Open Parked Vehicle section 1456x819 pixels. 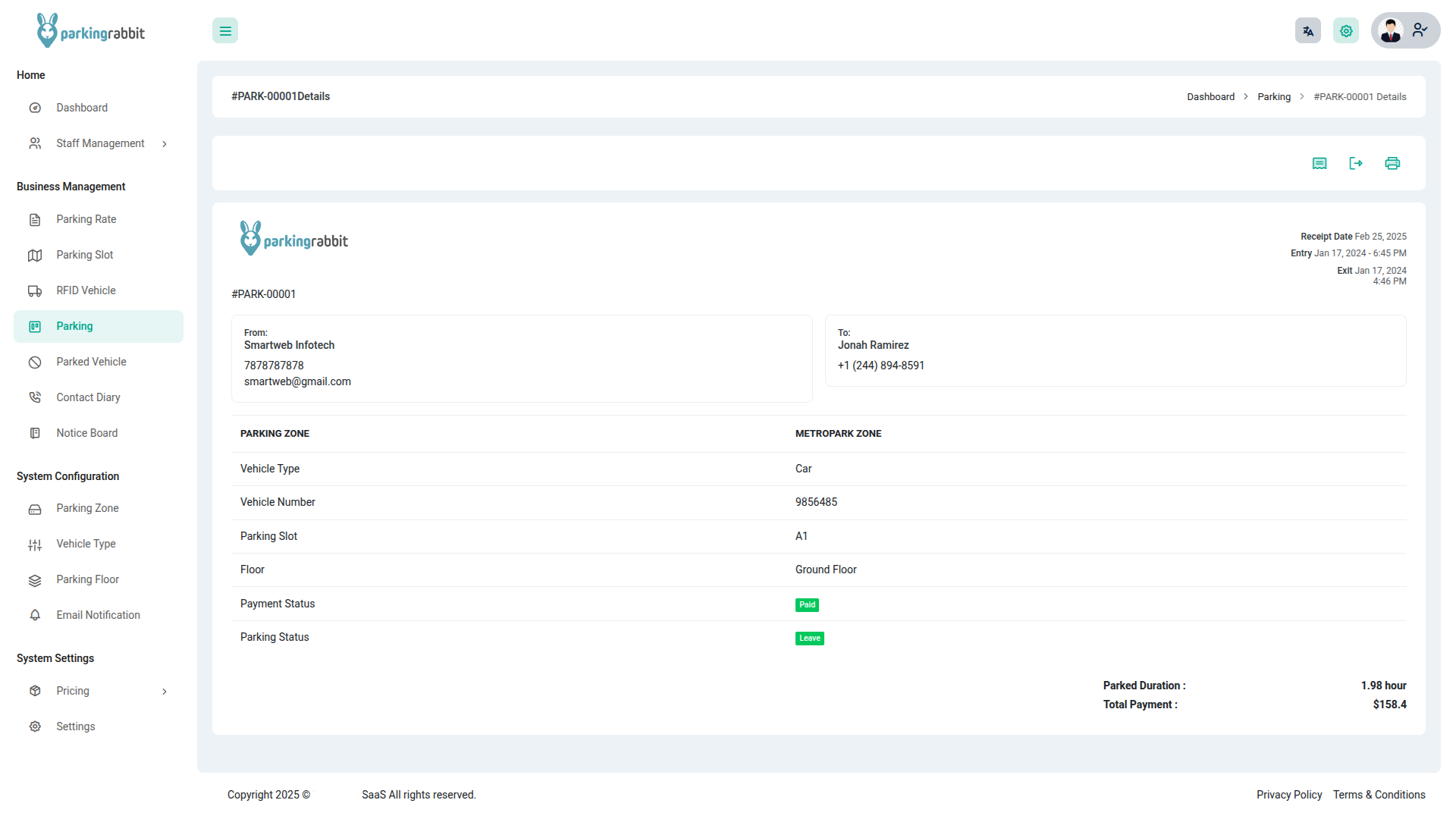pyautogui.click(x=91, y=362)
